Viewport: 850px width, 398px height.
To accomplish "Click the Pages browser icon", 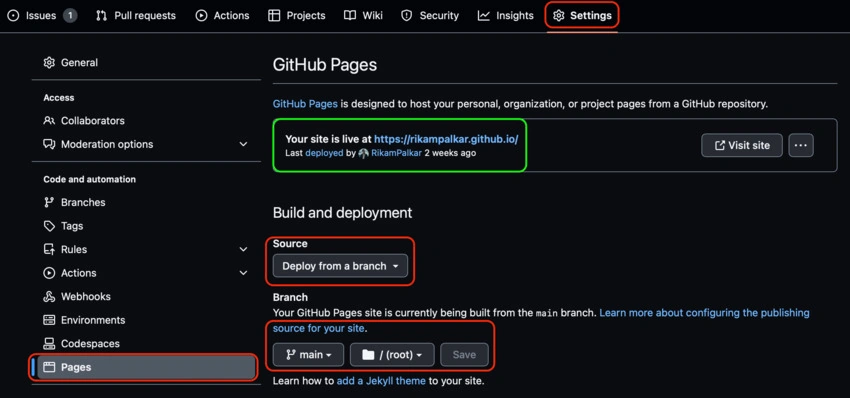I will point(49,367).
